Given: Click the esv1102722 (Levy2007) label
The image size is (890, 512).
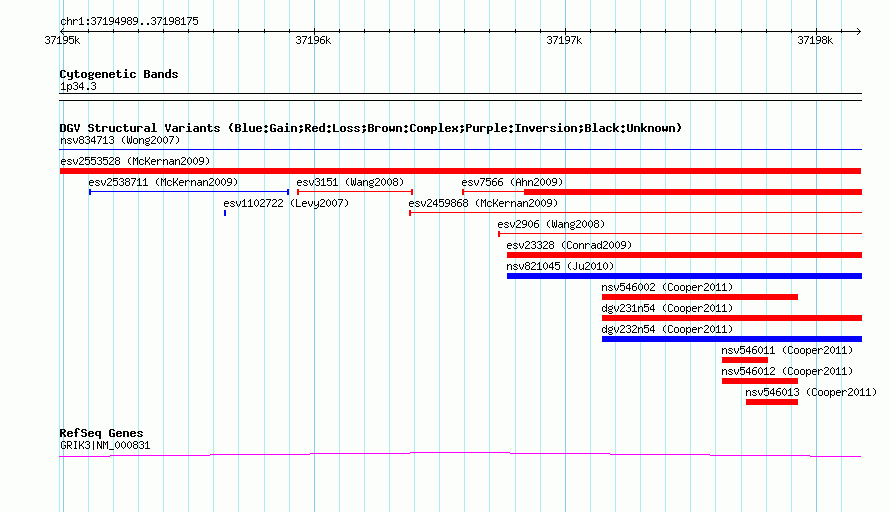Looking at the screenshot, I should 286,203.
